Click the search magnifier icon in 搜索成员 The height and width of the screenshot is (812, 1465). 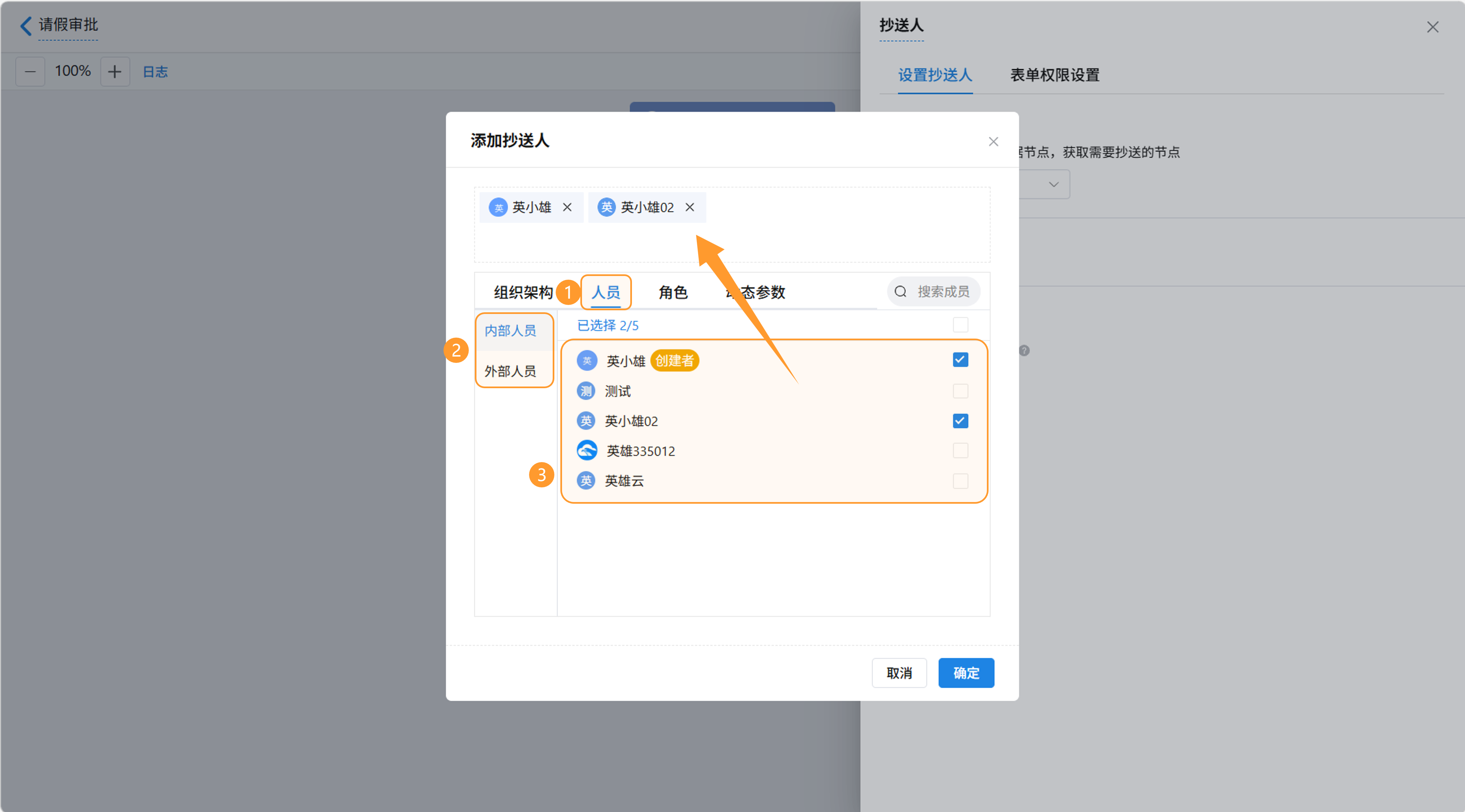point(900,292)
